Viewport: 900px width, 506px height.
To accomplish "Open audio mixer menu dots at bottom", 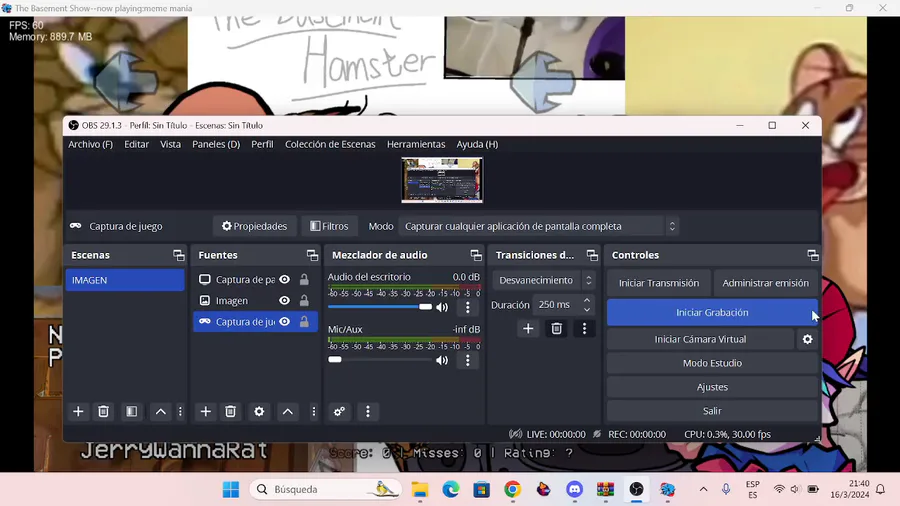I will 368,411.
